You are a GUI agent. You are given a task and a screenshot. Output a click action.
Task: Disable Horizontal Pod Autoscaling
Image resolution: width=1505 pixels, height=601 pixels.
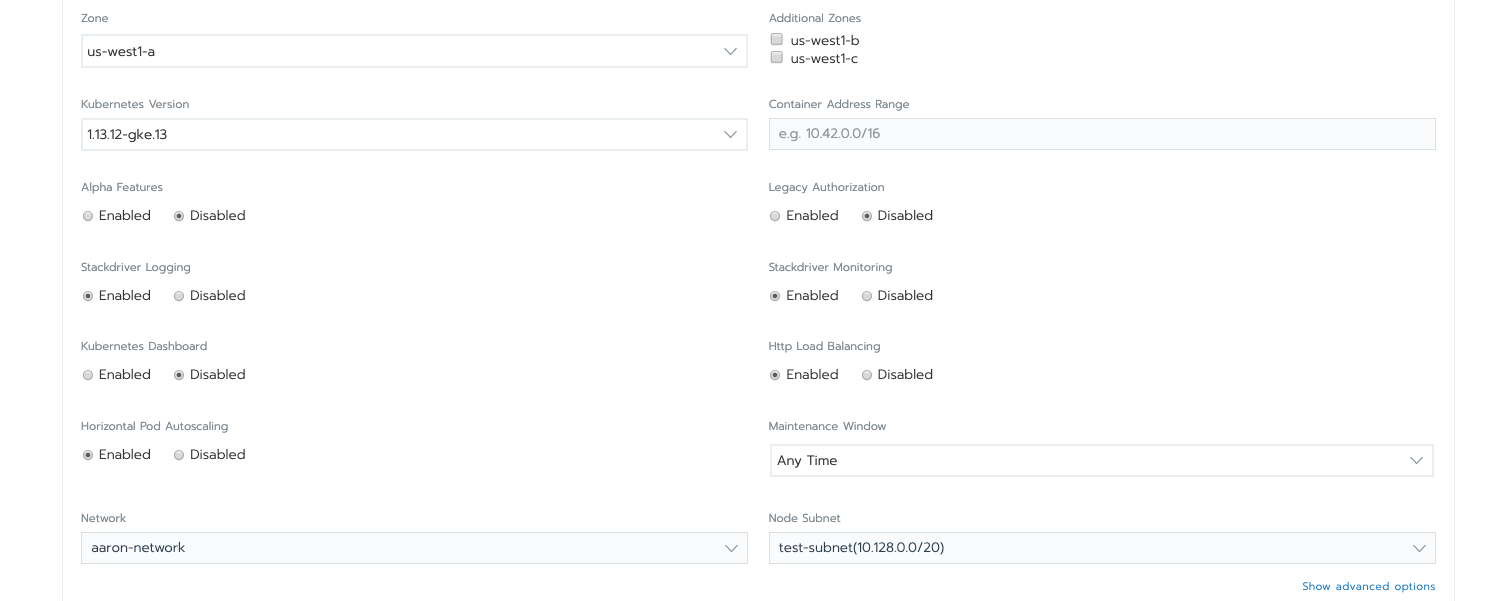pyautogui.click(x=179, y=455)
